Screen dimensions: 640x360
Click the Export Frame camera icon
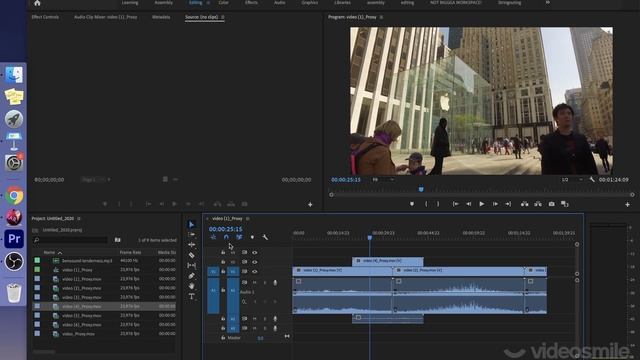point(551,204)
